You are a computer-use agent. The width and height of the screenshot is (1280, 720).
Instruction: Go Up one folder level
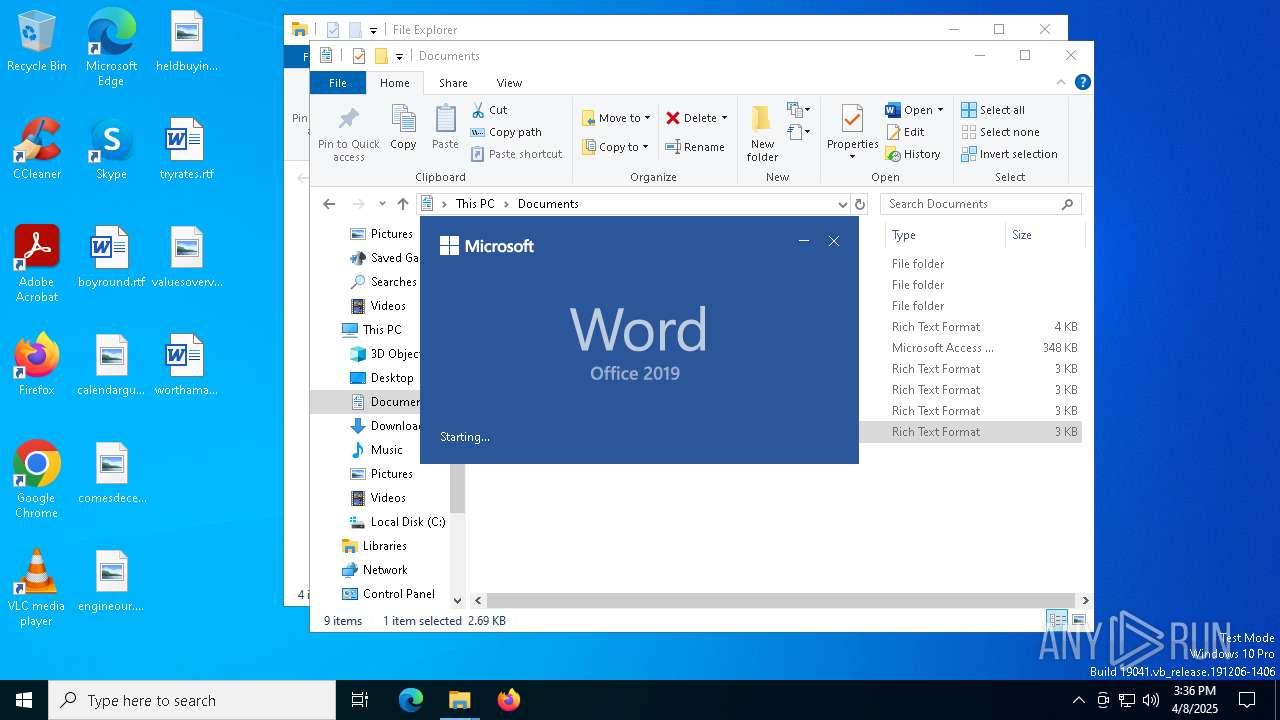coord(402,204)
